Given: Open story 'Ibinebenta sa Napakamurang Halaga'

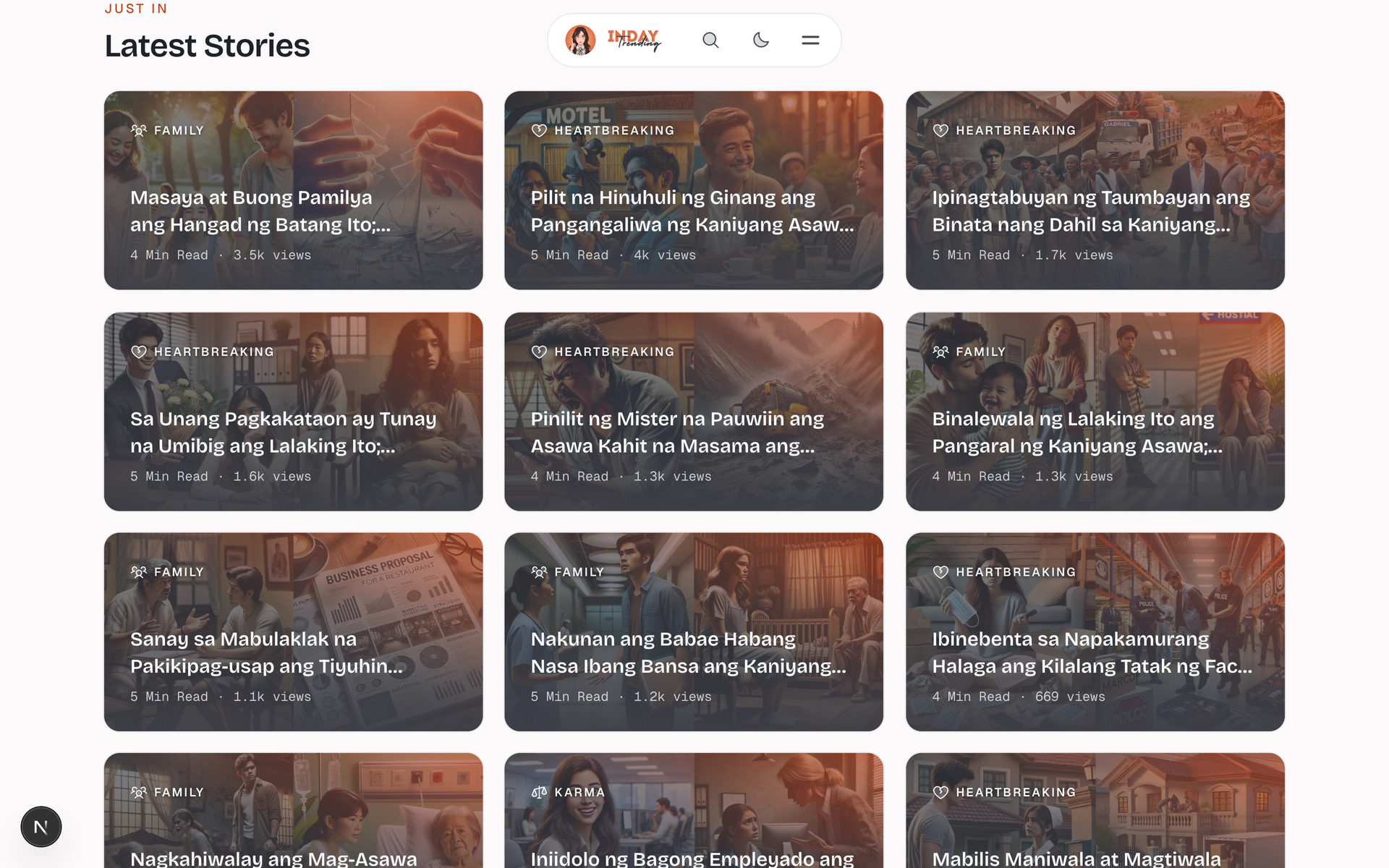Looking at the screenshot, I should 1092,652.
